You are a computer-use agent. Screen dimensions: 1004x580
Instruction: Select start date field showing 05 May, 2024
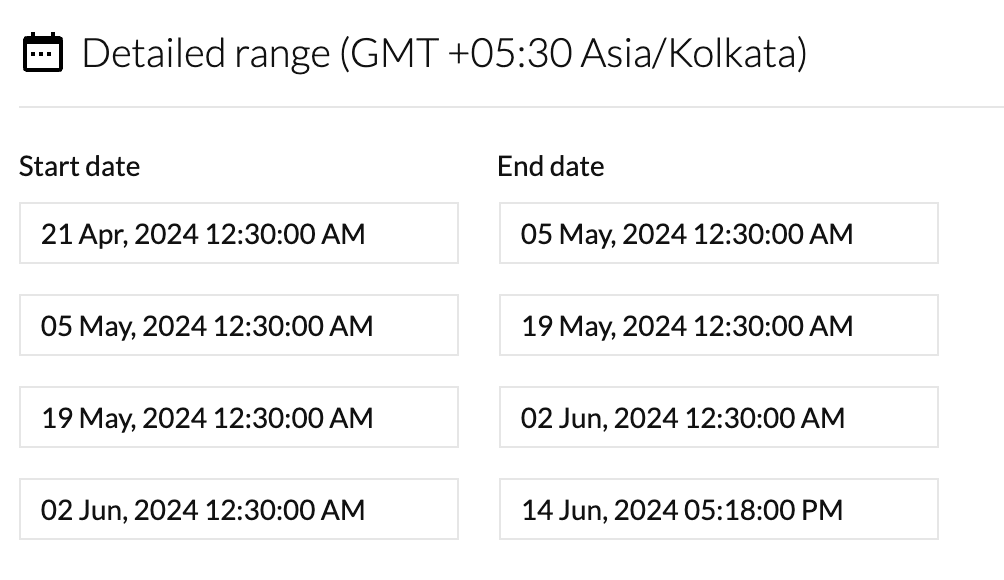pyautogui.click(x=238, y=326)
